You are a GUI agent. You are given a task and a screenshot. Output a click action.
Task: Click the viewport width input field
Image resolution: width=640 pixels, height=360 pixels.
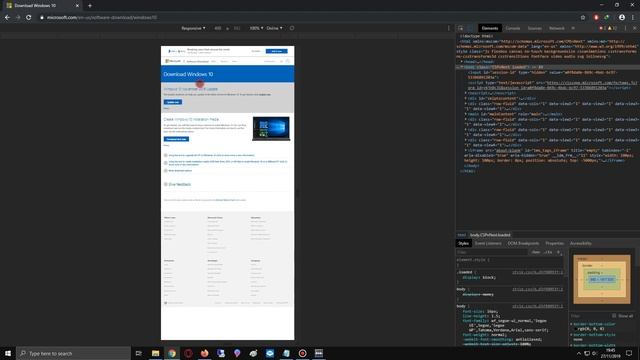[x=218, y=28]
